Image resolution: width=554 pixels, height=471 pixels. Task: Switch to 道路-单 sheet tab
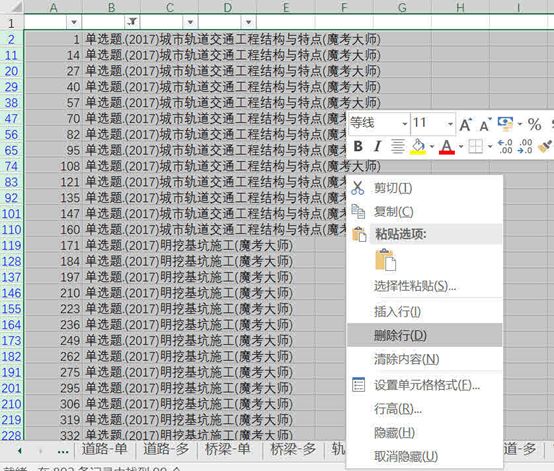click(x=104, y=449)
